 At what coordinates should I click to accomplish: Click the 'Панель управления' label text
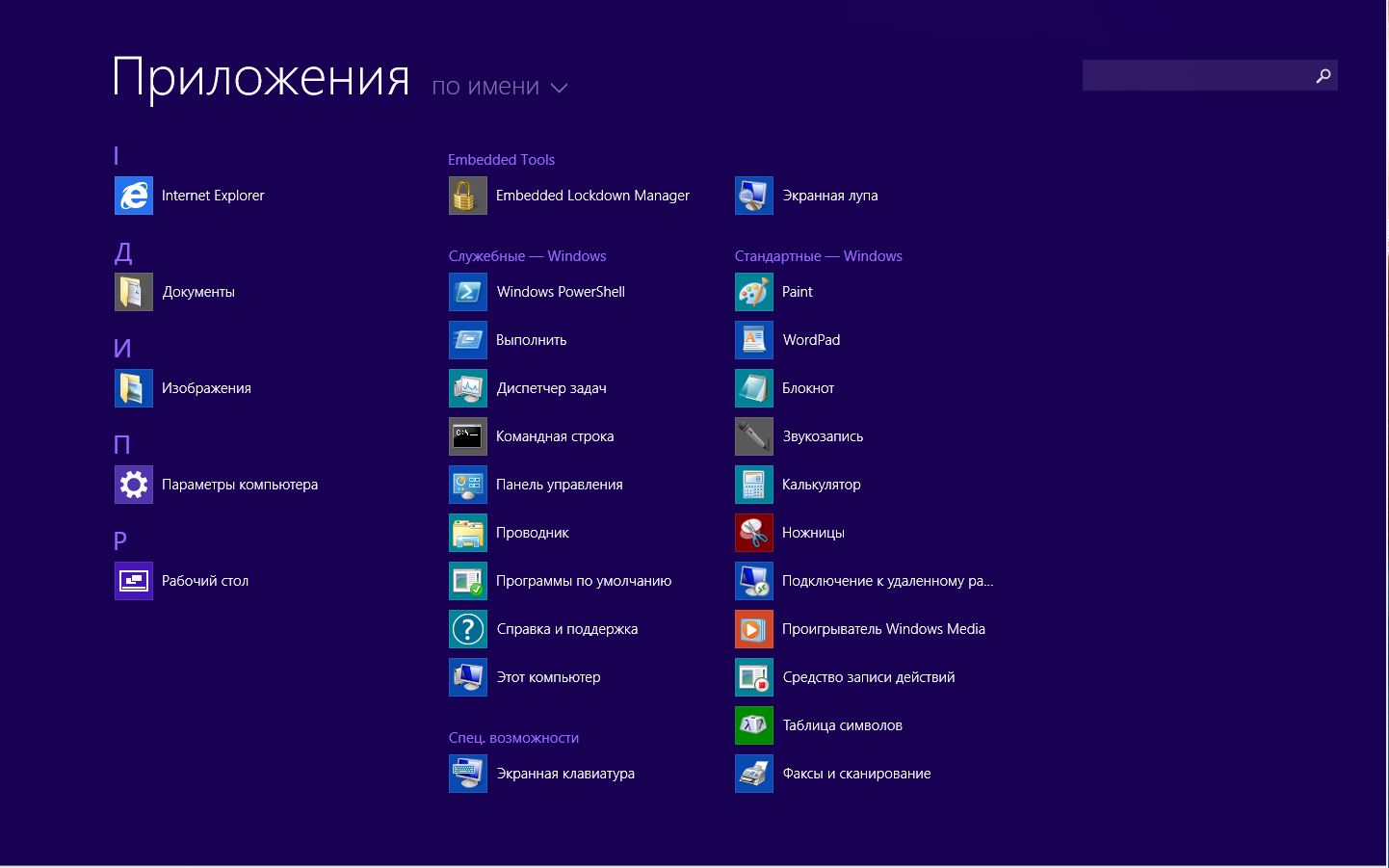coord(560,485)
